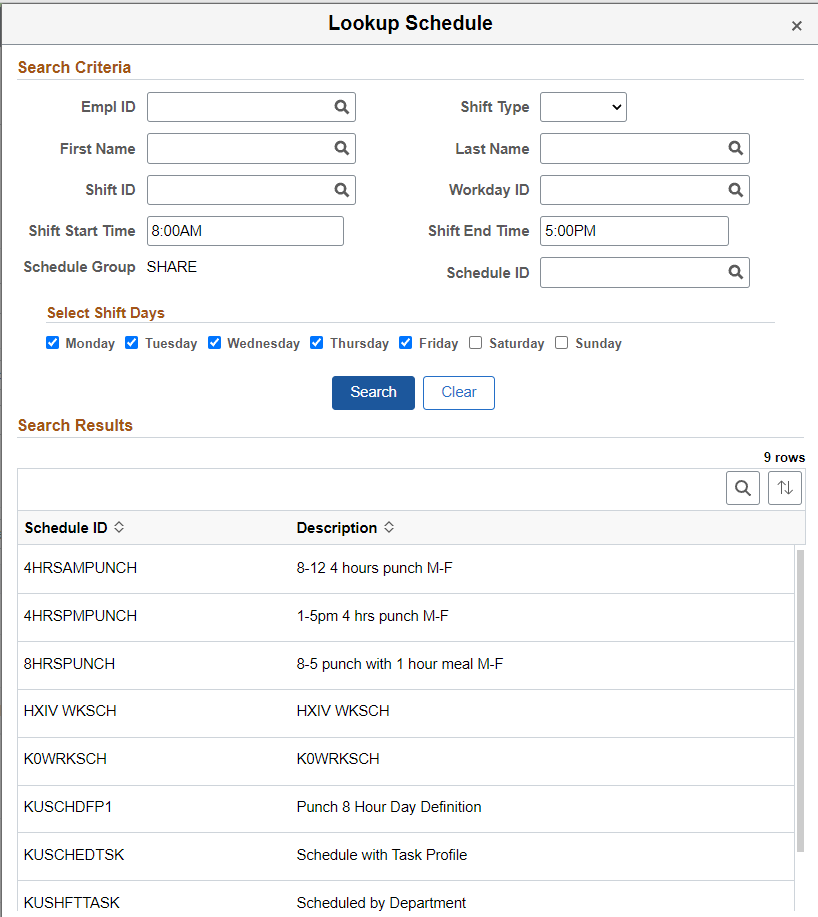The image size is (818, 917).
Task: Click the Clear button
Action: point(458,392)
